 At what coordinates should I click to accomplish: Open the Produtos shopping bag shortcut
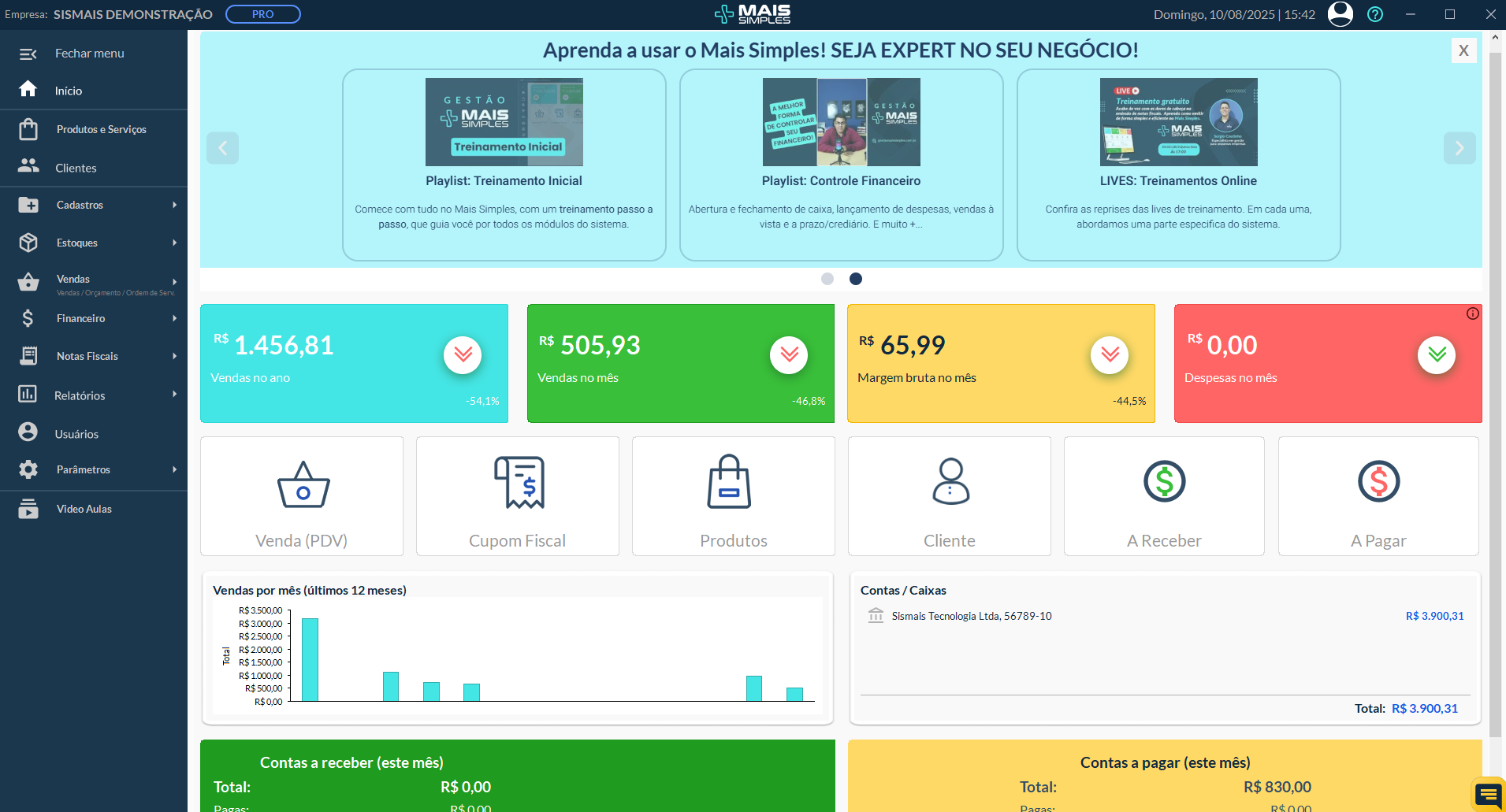point(729,483)
